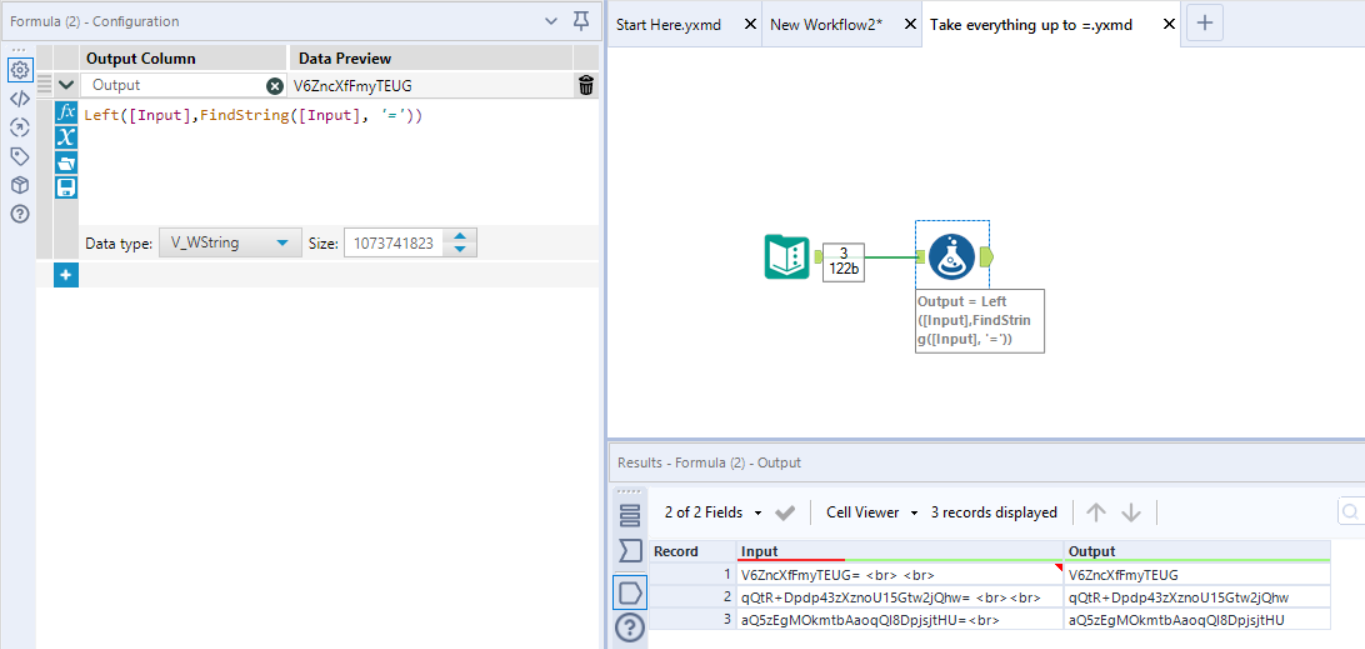Select the Formula tool on the canvas
The image size is (1365, 649).
pyautogui.click(x=951, y=257)
